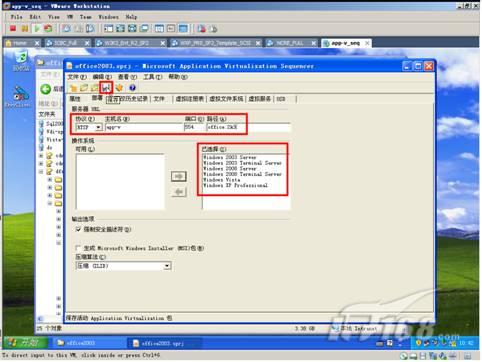Click the right arrow to add OS
This screenshot has width=482, height=362.
(179, 176)
